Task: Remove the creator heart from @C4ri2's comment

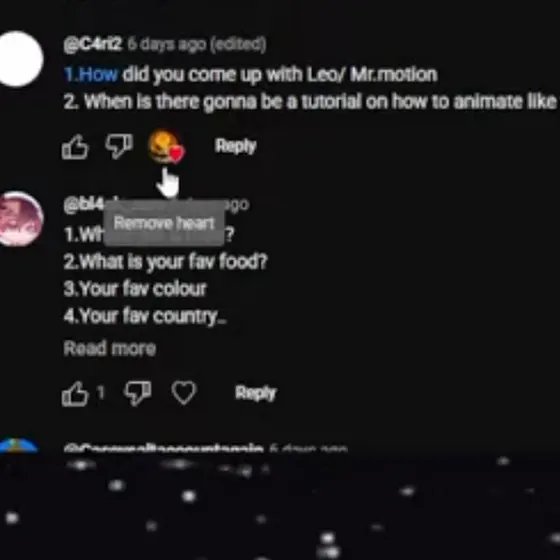Action: (166, 147)
